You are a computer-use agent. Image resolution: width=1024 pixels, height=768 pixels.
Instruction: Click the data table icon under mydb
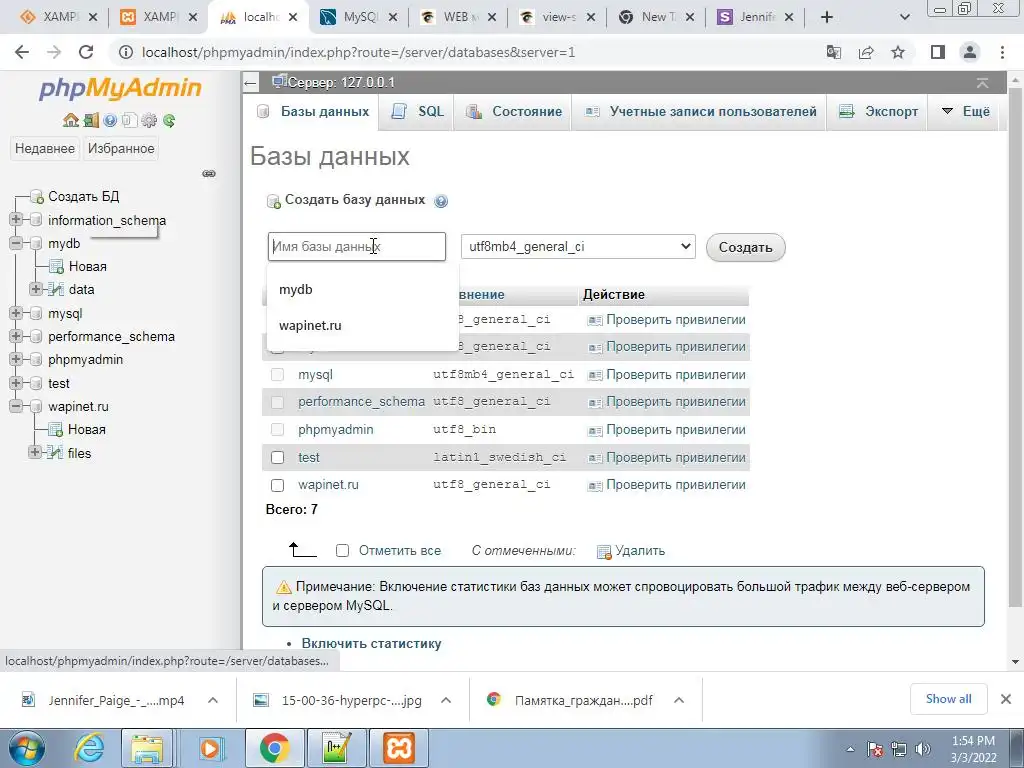pos(56,289)
